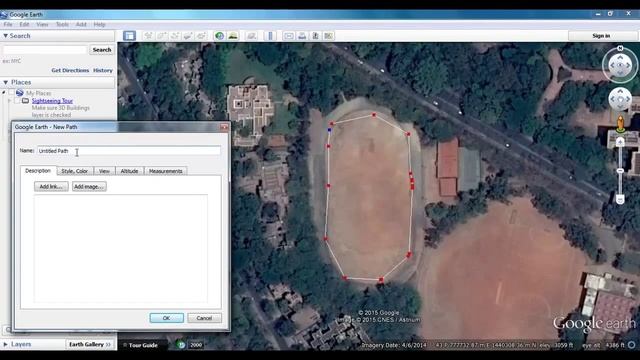640x360 pixels.
Task: Open the Earth Gallery button
Action: [90, 344]
